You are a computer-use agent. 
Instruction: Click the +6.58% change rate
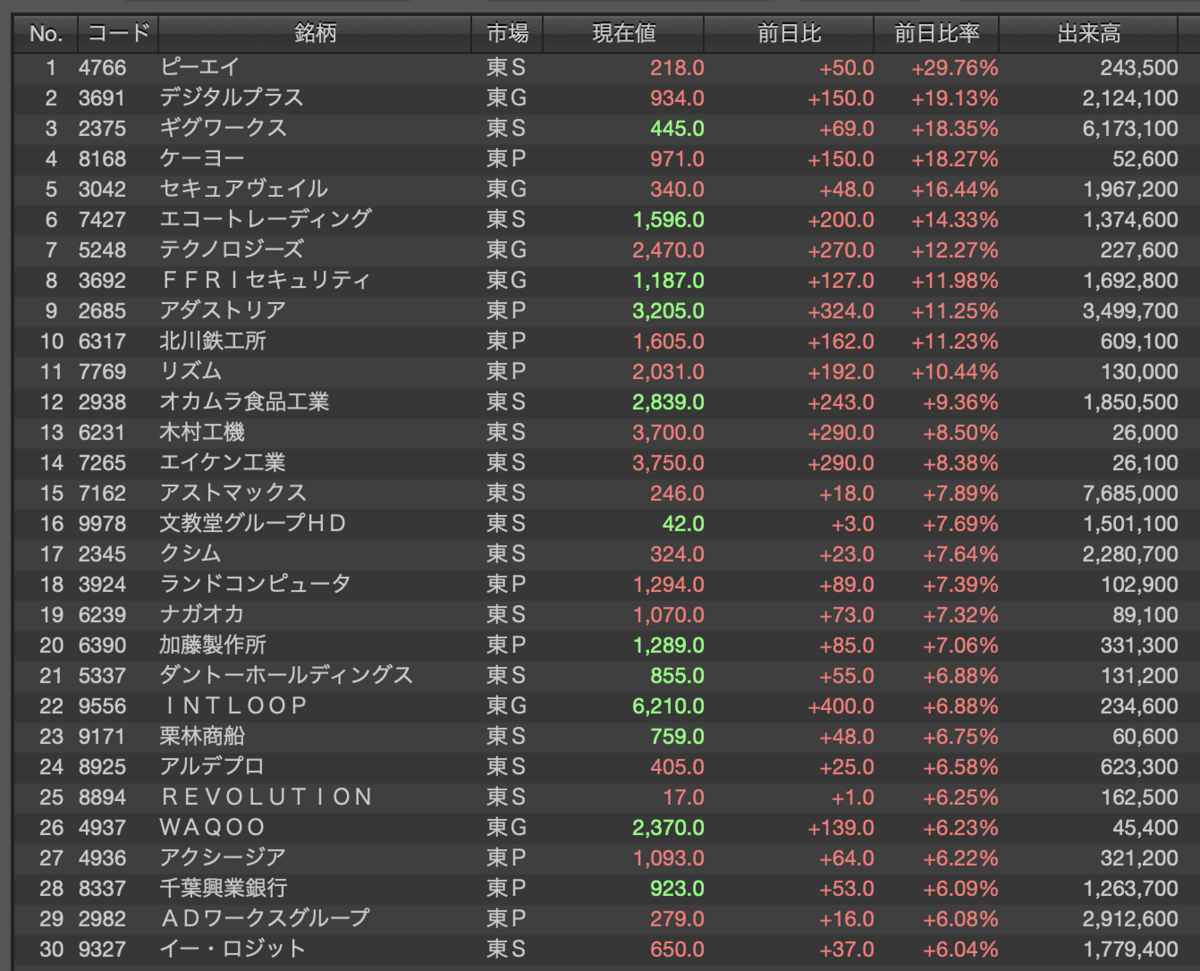(960, 766)
